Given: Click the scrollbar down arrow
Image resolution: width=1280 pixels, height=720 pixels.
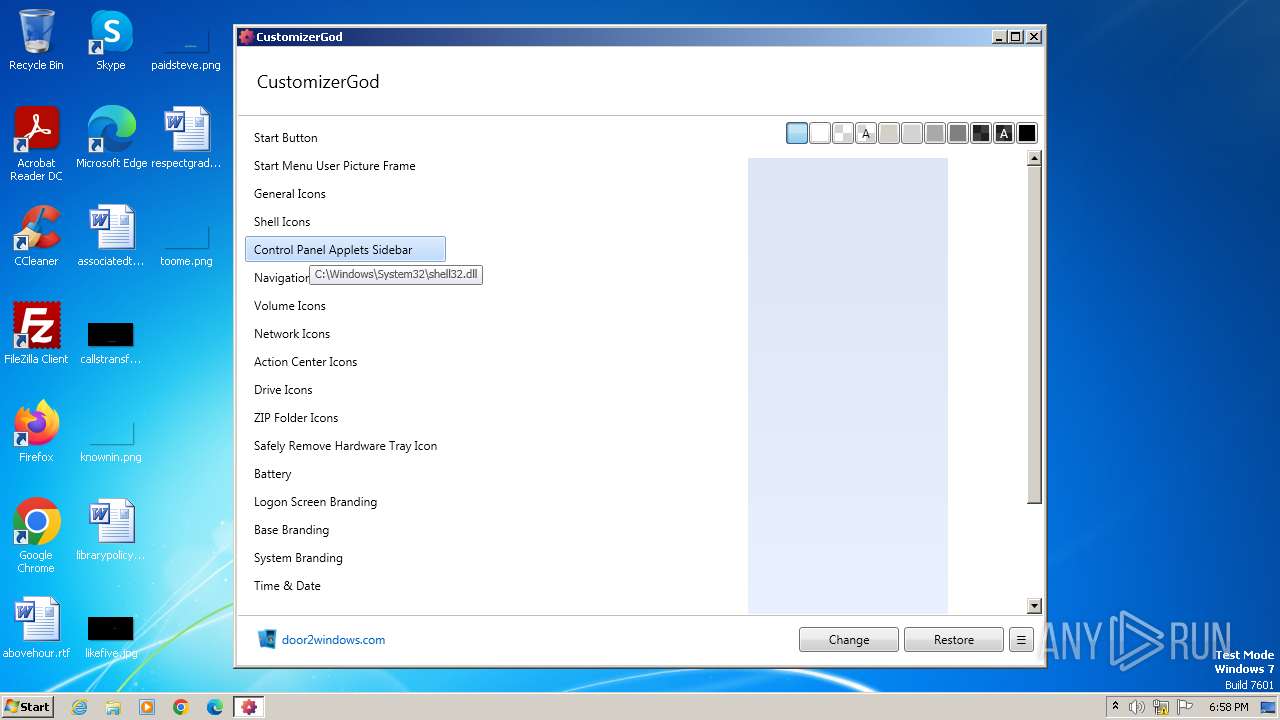Looking at the screenshot, I should click(1034, 606).
